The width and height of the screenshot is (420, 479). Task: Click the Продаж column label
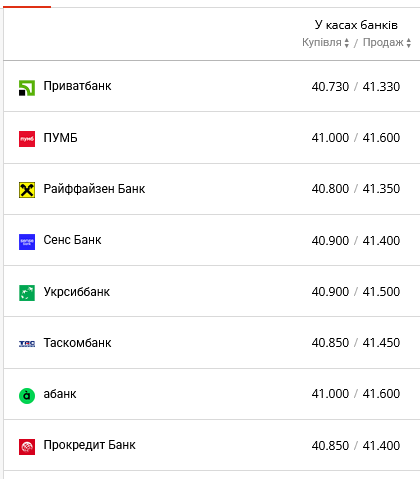pyautogui.click(x=383, y=42)
